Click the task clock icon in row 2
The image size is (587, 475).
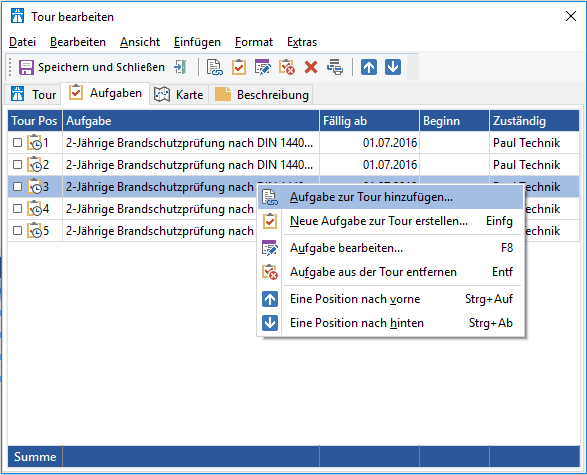(34, 165)
